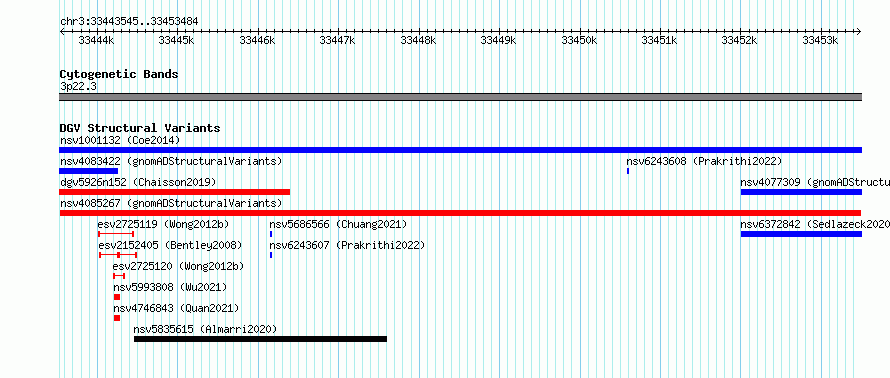Open the nsv4083422 (gnomADStructuralVariants) label
This screenshot has height=378, width=890.
[x=171, y=161]
